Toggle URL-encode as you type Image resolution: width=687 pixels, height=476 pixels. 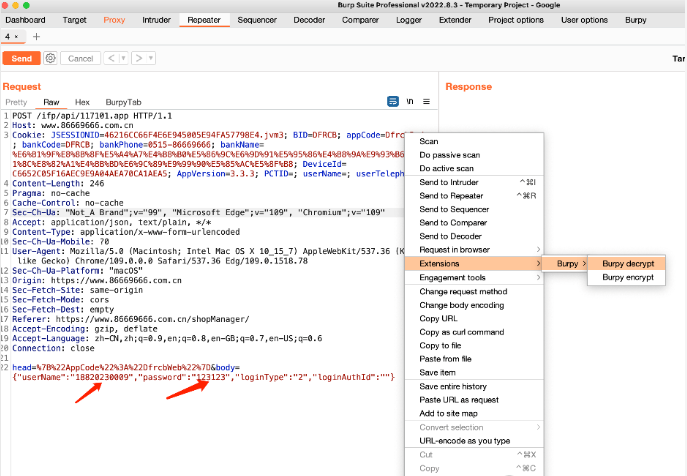click(x=474, y=441)
